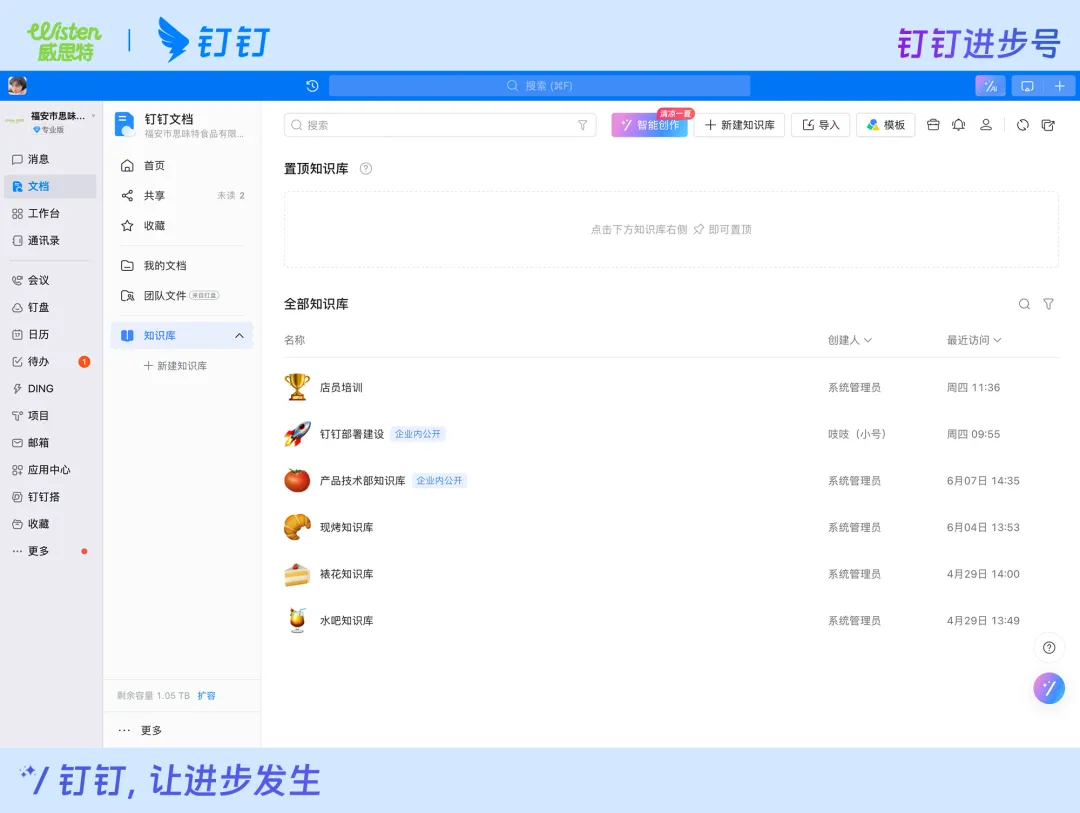This screenshot has width=1080, height=813.
Task: Open 消息 in the left sidebar
Action: pyautogui.click(x=50, y=159)
